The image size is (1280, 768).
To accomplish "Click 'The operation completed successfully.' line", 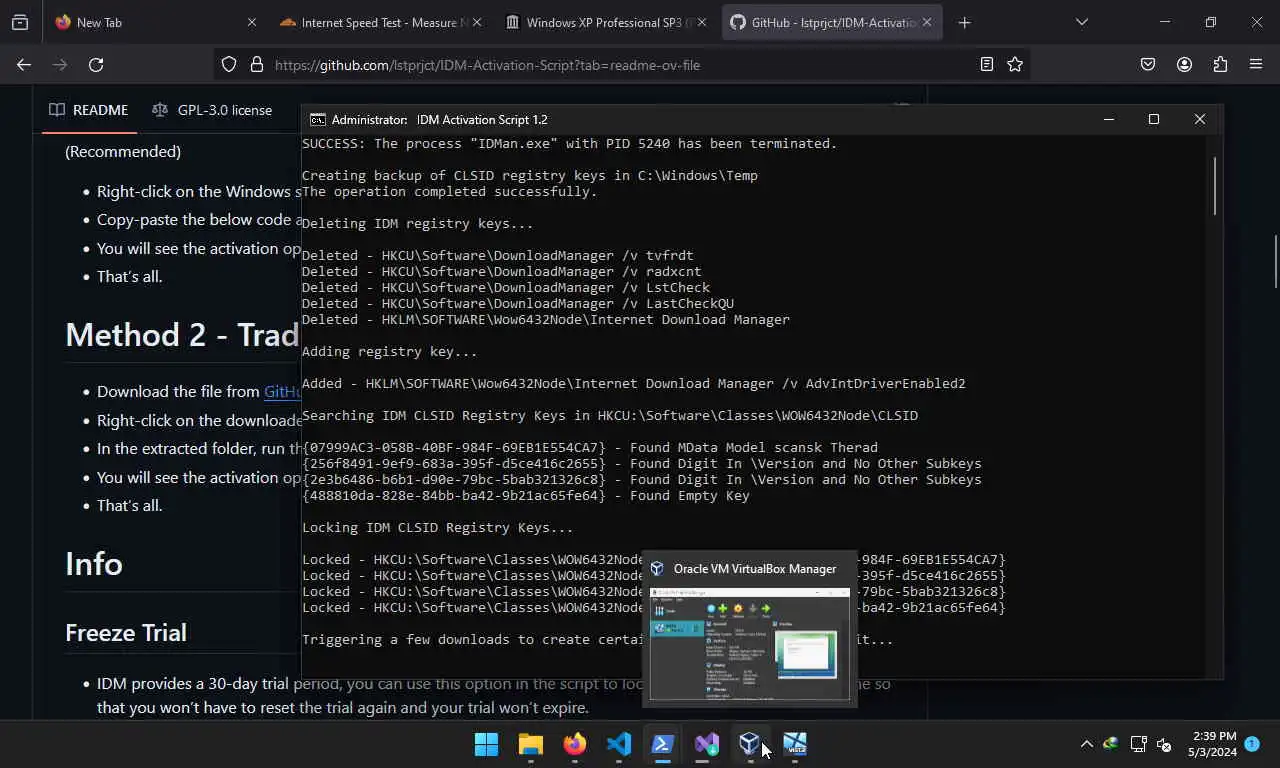I will coord(449,191).
